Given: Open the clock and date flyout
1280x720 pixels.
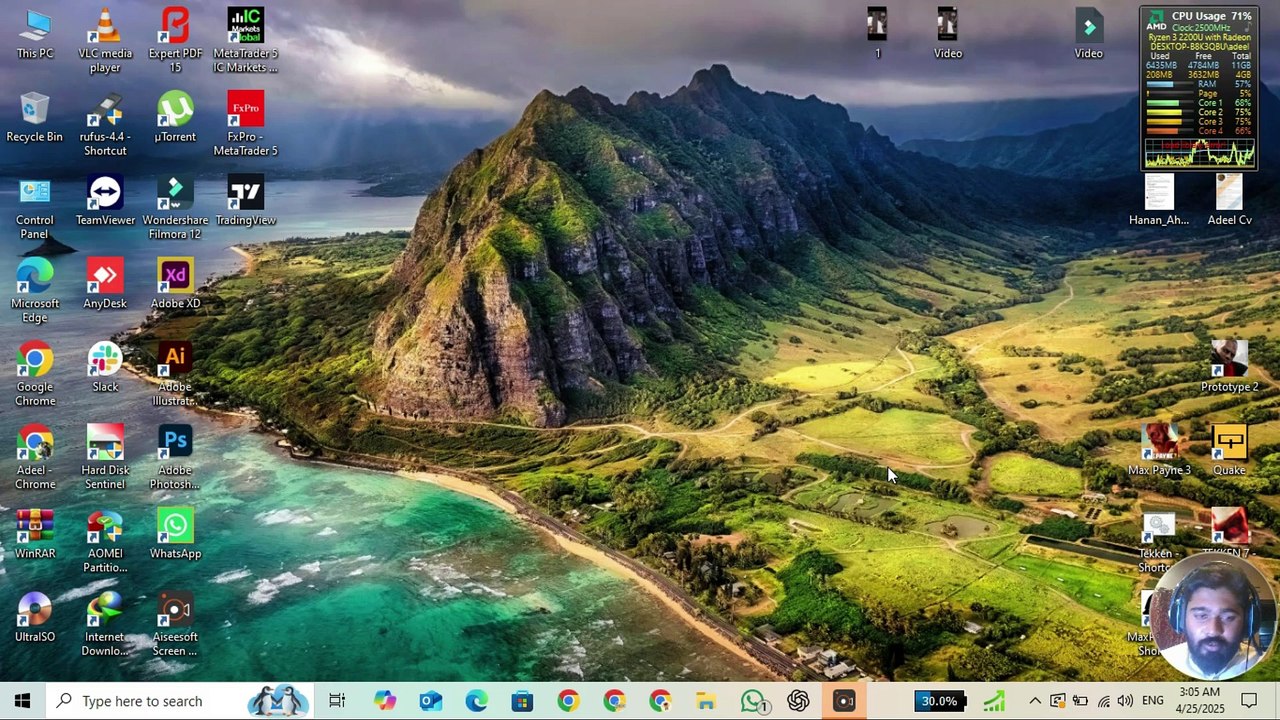Looking at the screenshot, I should click(1199, 701).
